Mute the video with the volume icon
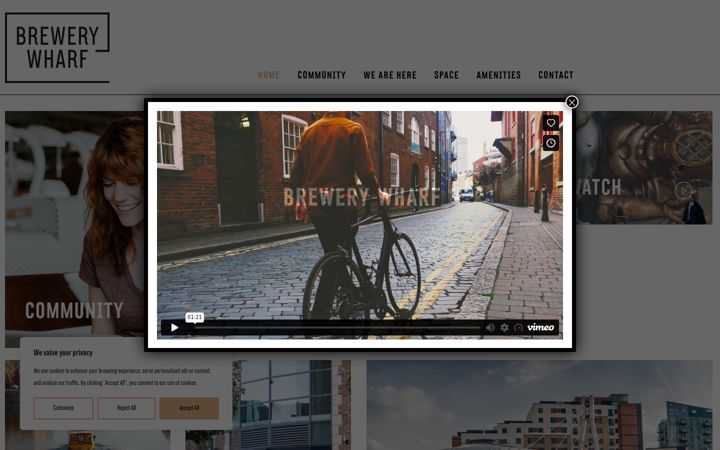Screen dimensions: 720x450 [x=490, y=327]
